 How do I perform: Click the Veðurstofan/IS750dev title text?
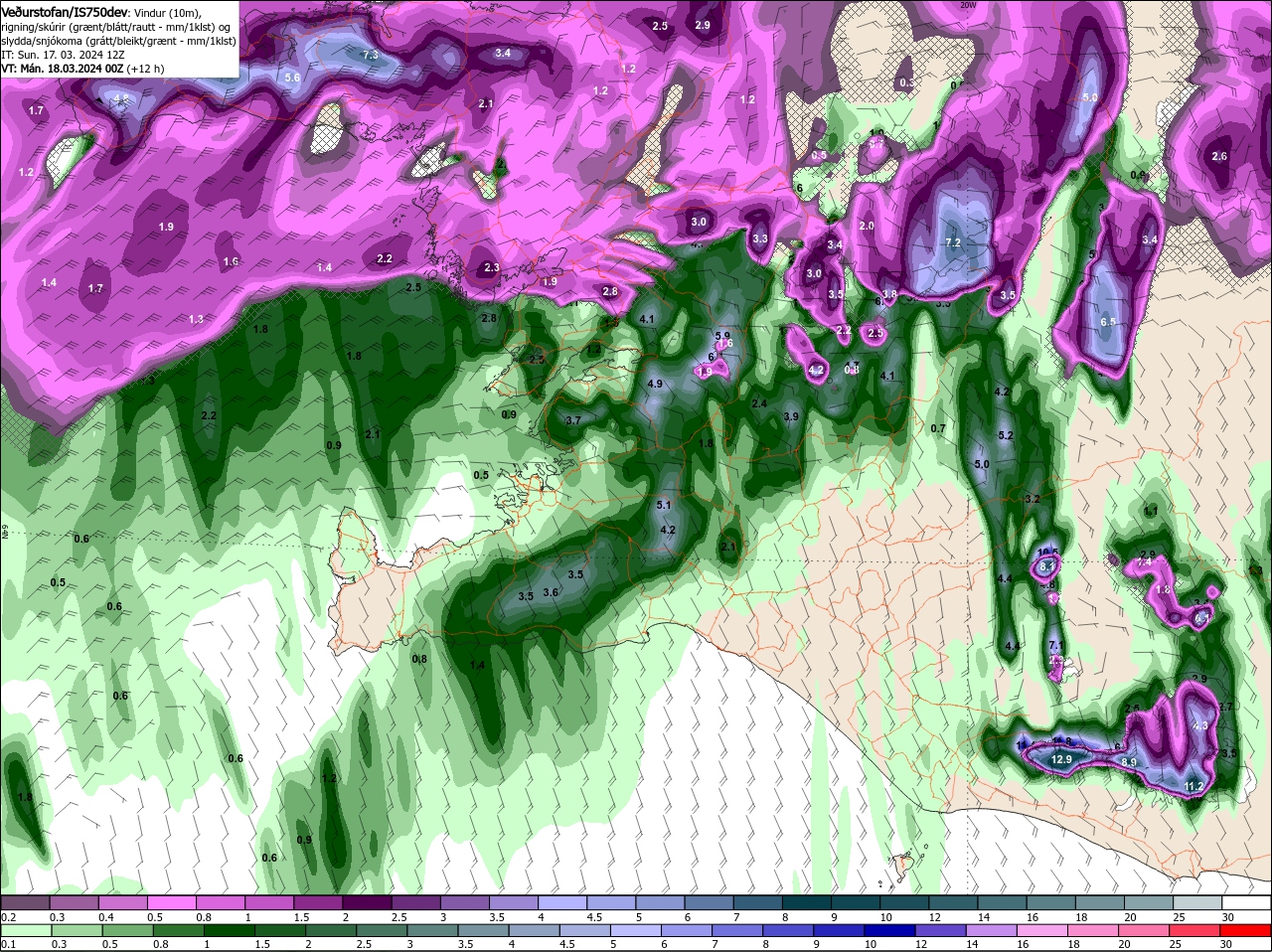[x=65, y=11]
